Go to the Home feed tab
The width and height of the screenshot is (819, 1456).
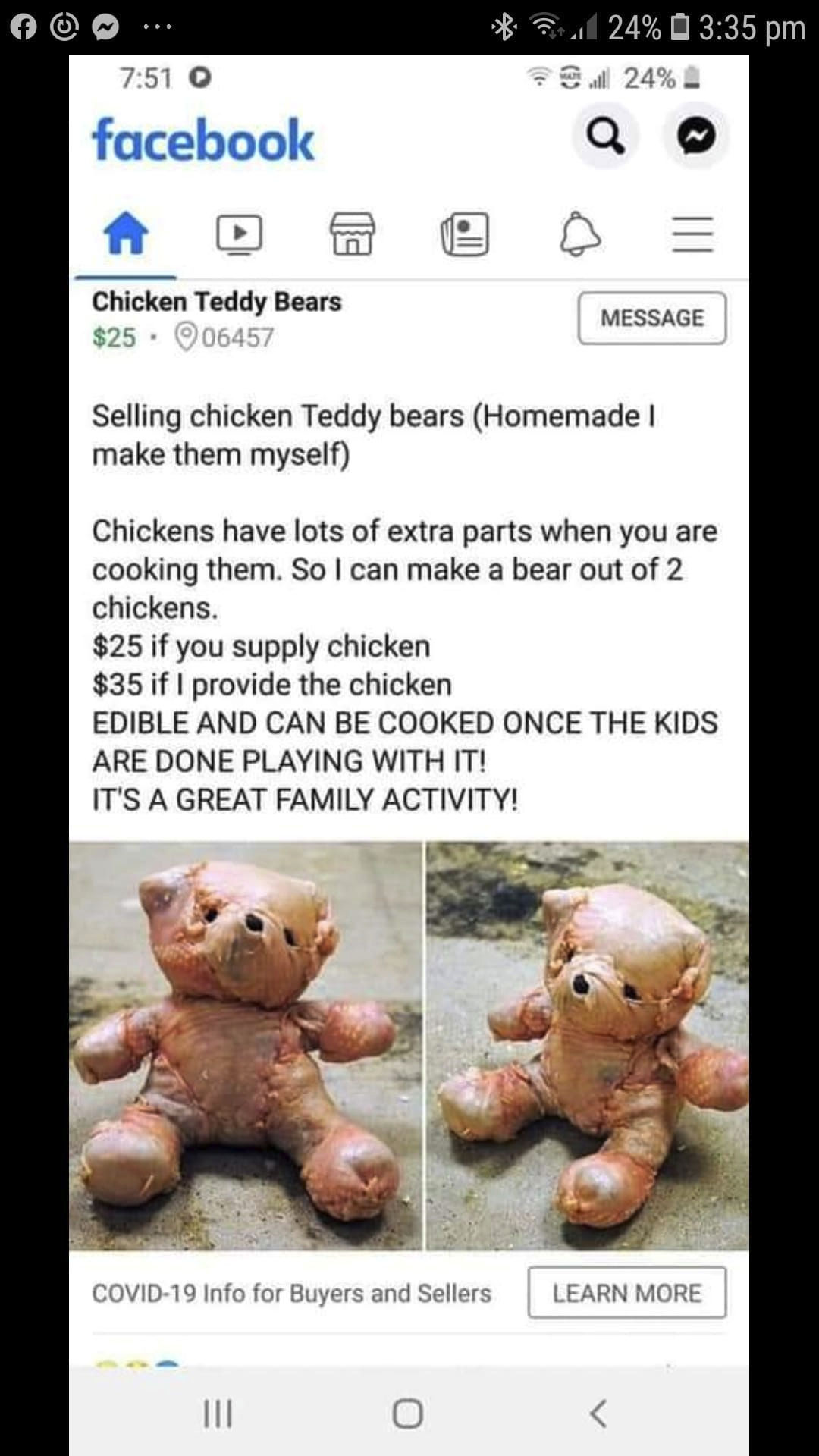pyautogui.click(x=126, y=233)
